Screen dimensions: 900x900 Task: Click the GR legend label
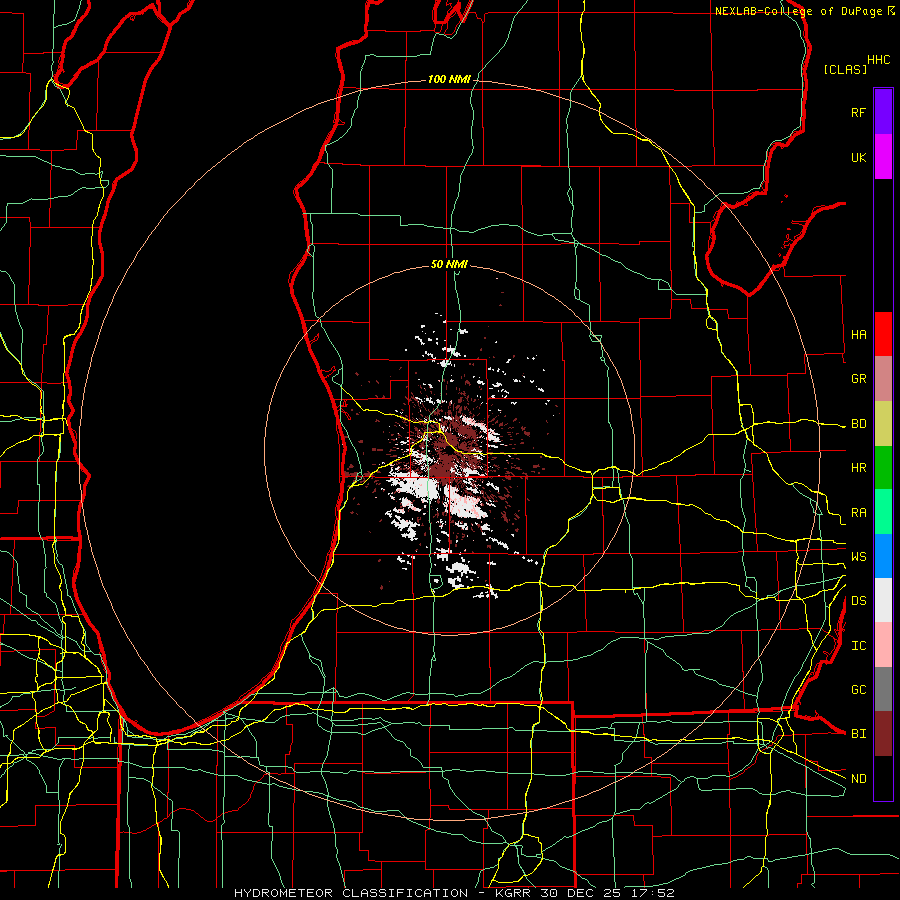coord(858,379)
